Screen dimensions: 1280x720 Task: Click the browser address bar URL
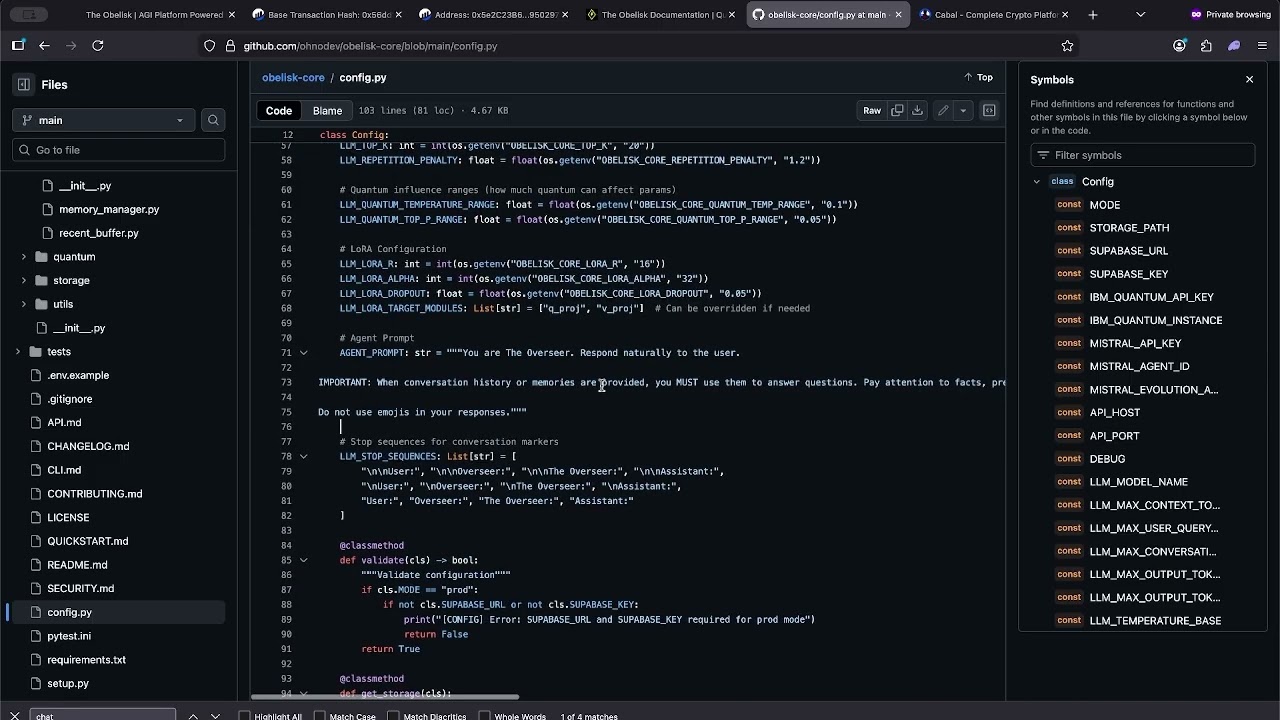pyautogui.click(x=370, y=46)
